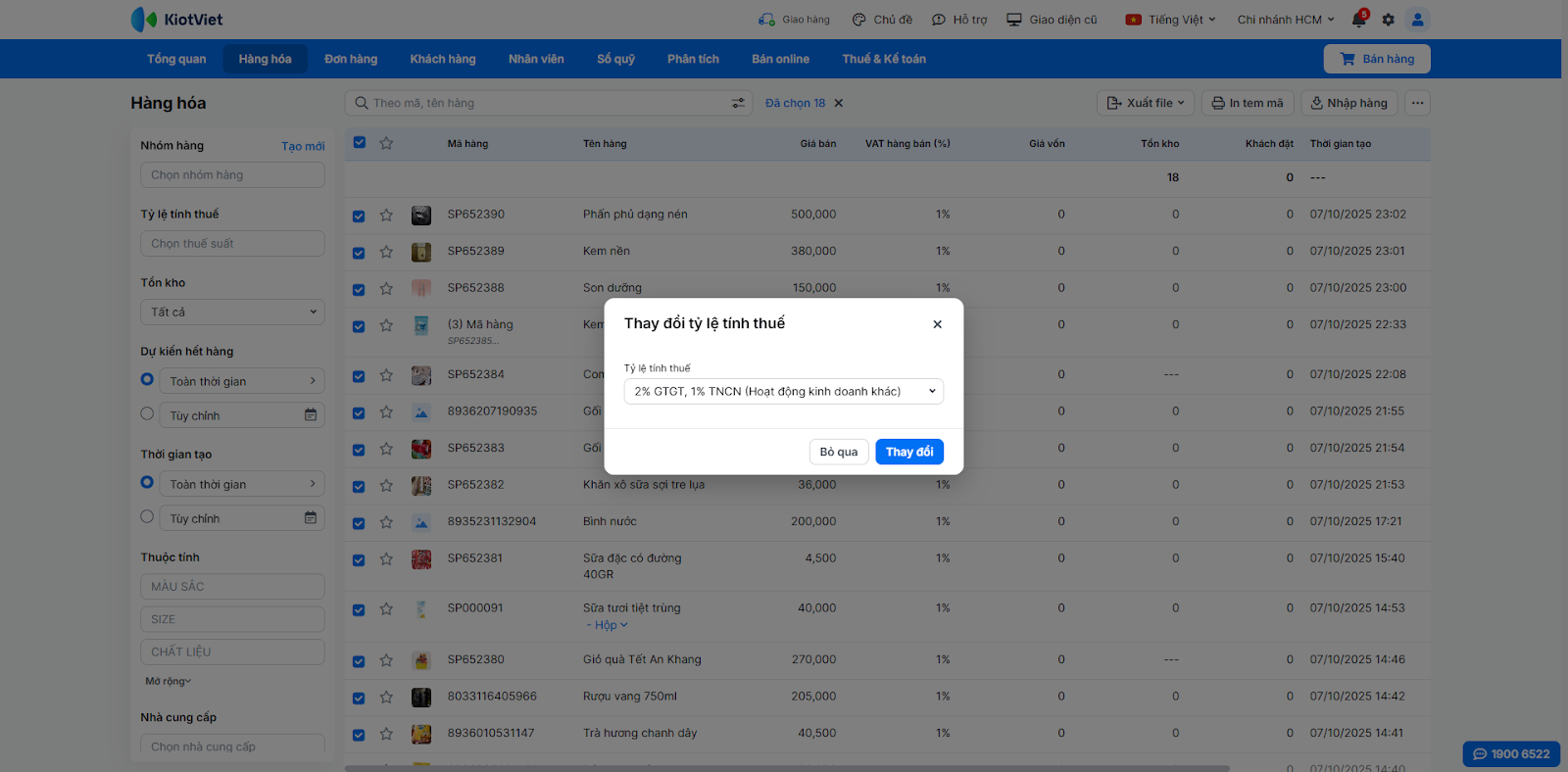The image size is (1568, 772).
Task: Toggle the select-all header checkbox
Action: [360, 142]
